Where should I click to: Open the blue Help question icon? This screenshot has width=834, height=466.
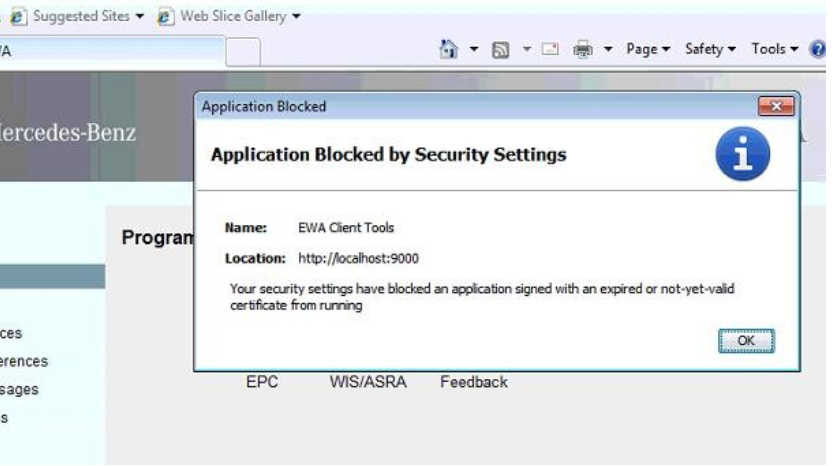coord(818,49)
